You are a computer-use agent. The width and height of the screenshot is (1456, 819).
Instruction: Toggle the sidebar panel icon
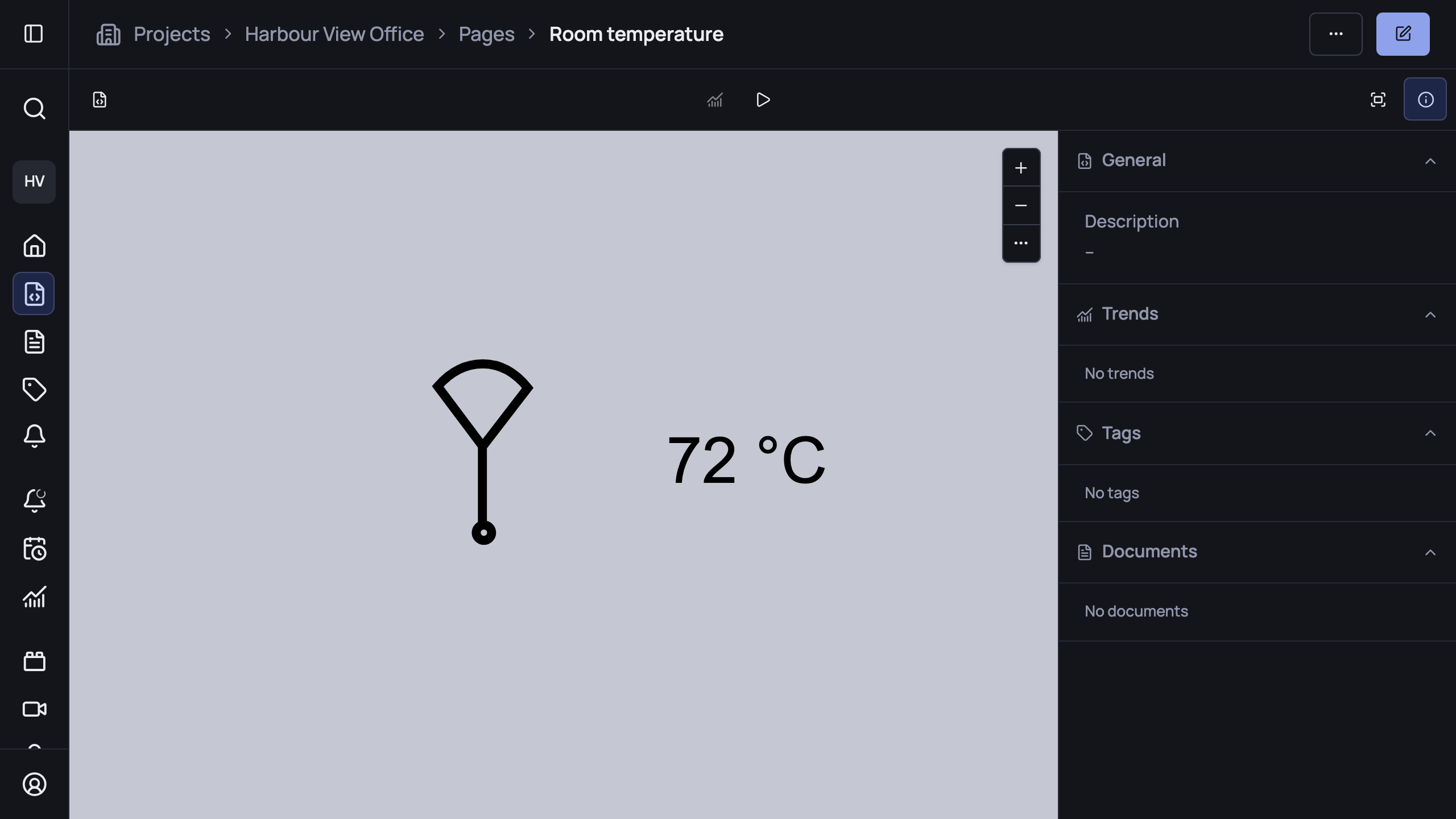tap(34, 34)
